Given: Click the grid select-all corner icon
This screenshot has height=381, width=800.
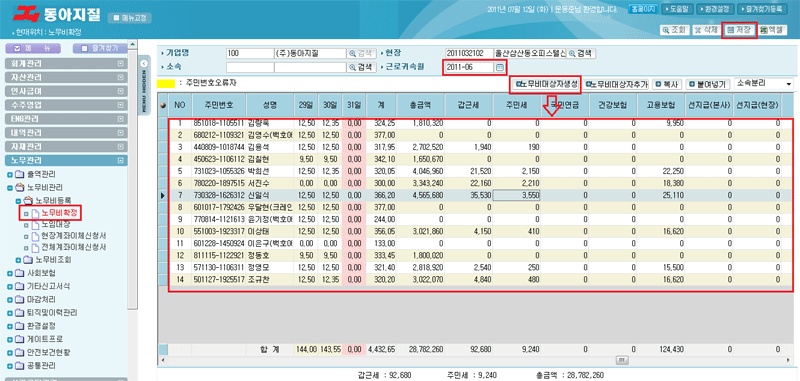Looking at the screenshot, I should (163, 106).
